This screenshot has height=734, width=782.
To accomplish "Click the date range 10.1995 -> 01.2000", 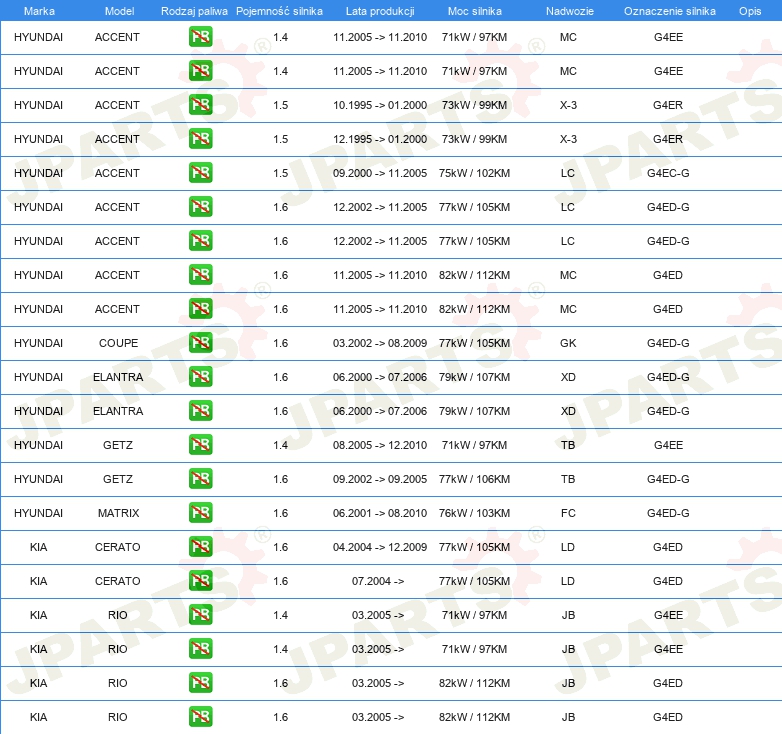I will [380, 105].
